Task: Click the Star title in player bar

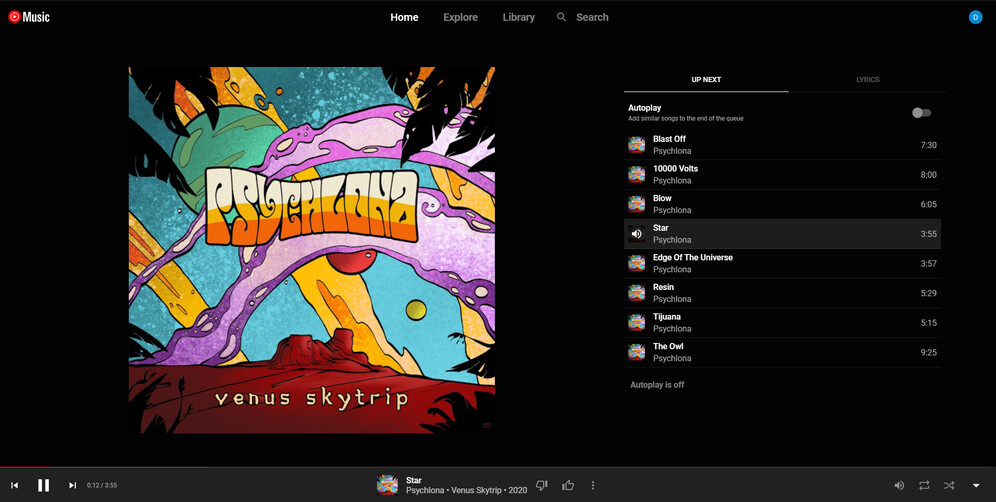Action: click(414, 480)
